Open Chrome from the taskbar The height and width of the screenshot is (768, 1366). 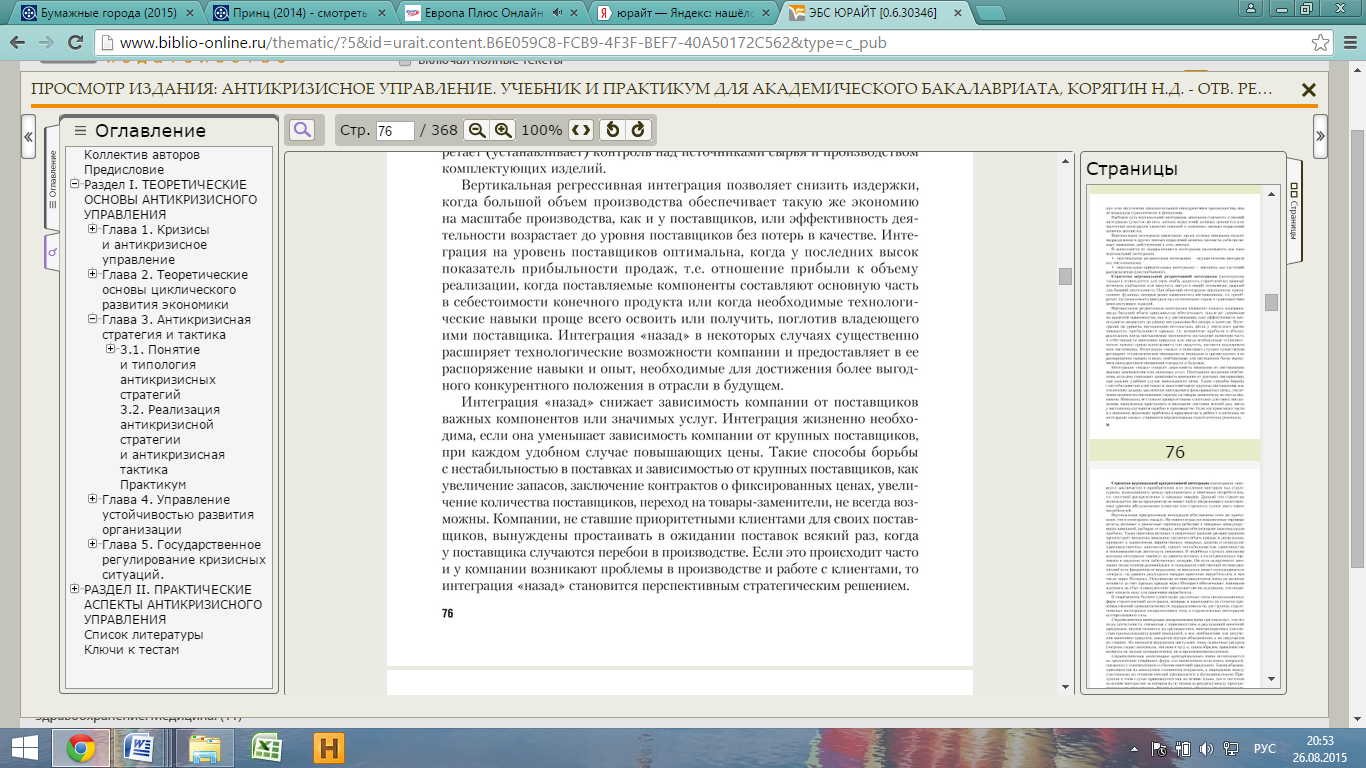(x=81, y=748)
